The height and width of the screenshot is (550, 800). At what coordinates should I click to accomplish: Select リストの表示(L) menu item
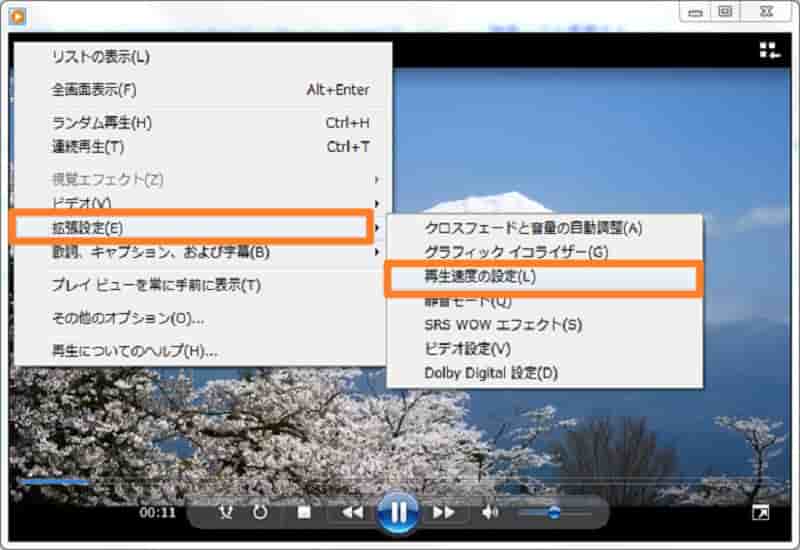coord(203,57)
